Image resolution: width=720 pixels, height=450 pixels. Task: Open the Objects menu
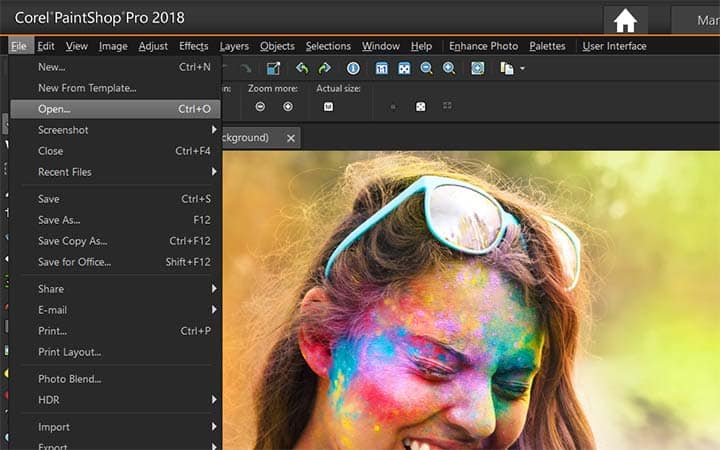tap(277, 46)
